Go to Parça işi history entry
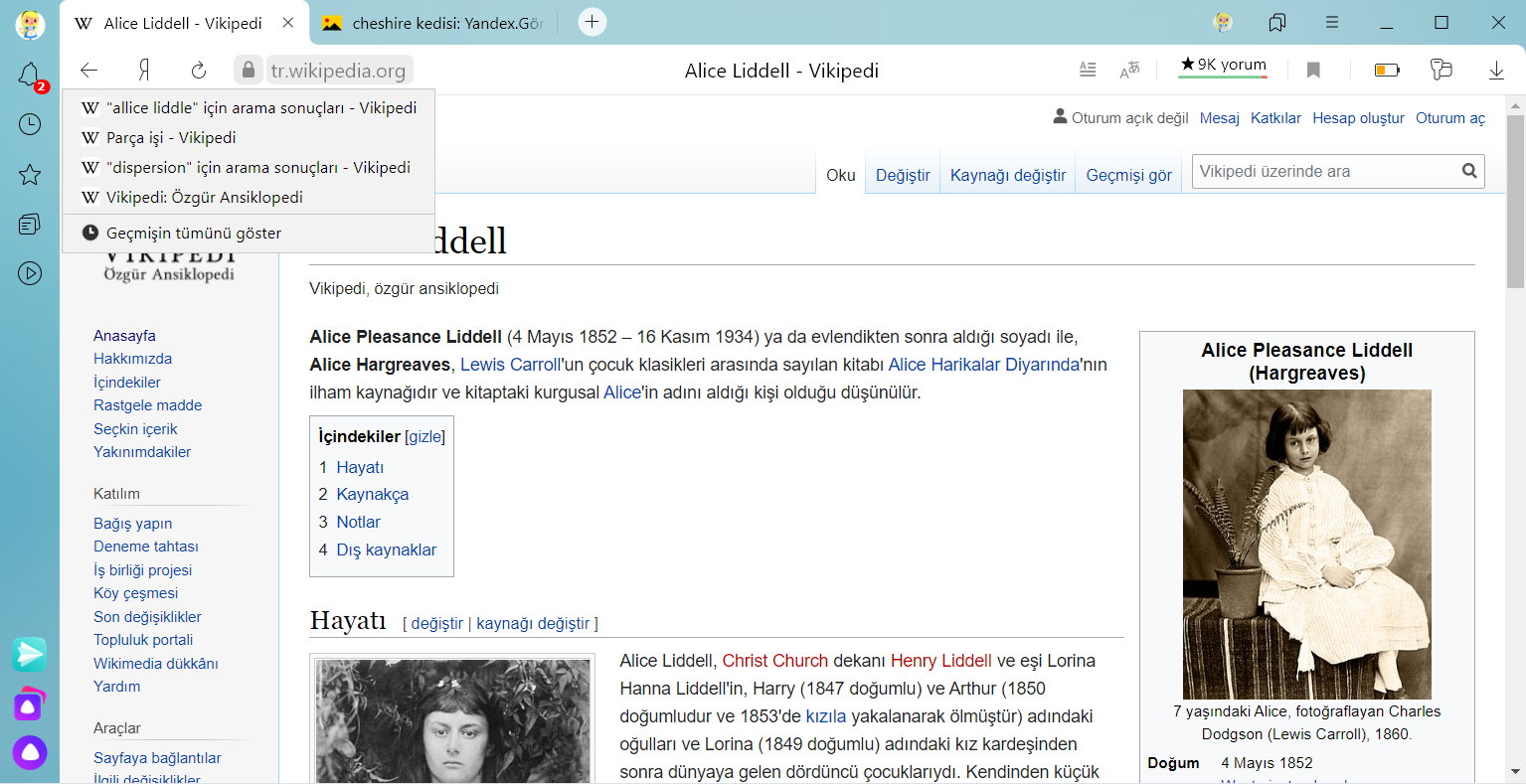Image resolution: width=1526 pixels, height=784 pixels. 249,137
